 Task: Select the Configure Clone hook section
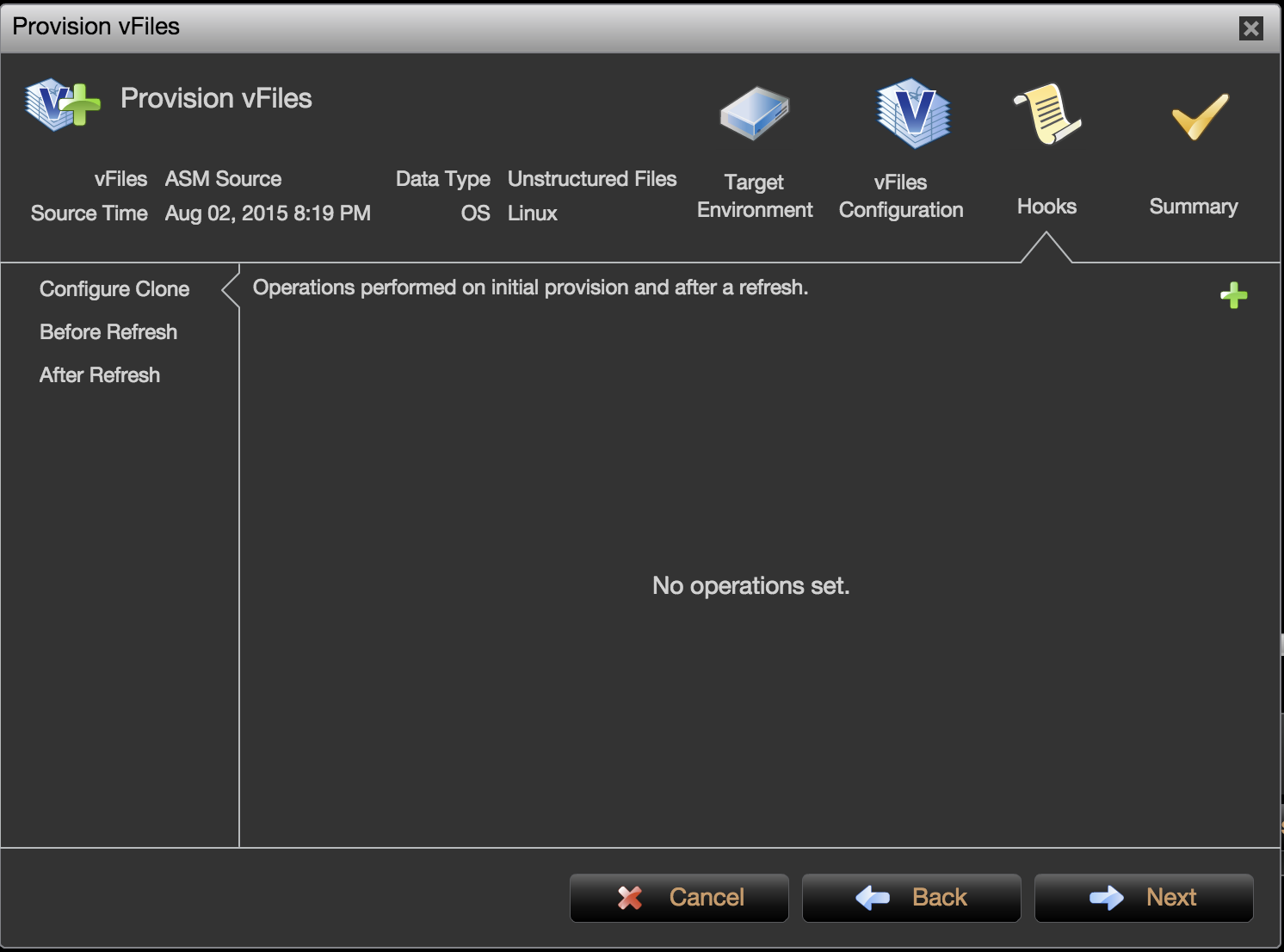coord(114,289)
